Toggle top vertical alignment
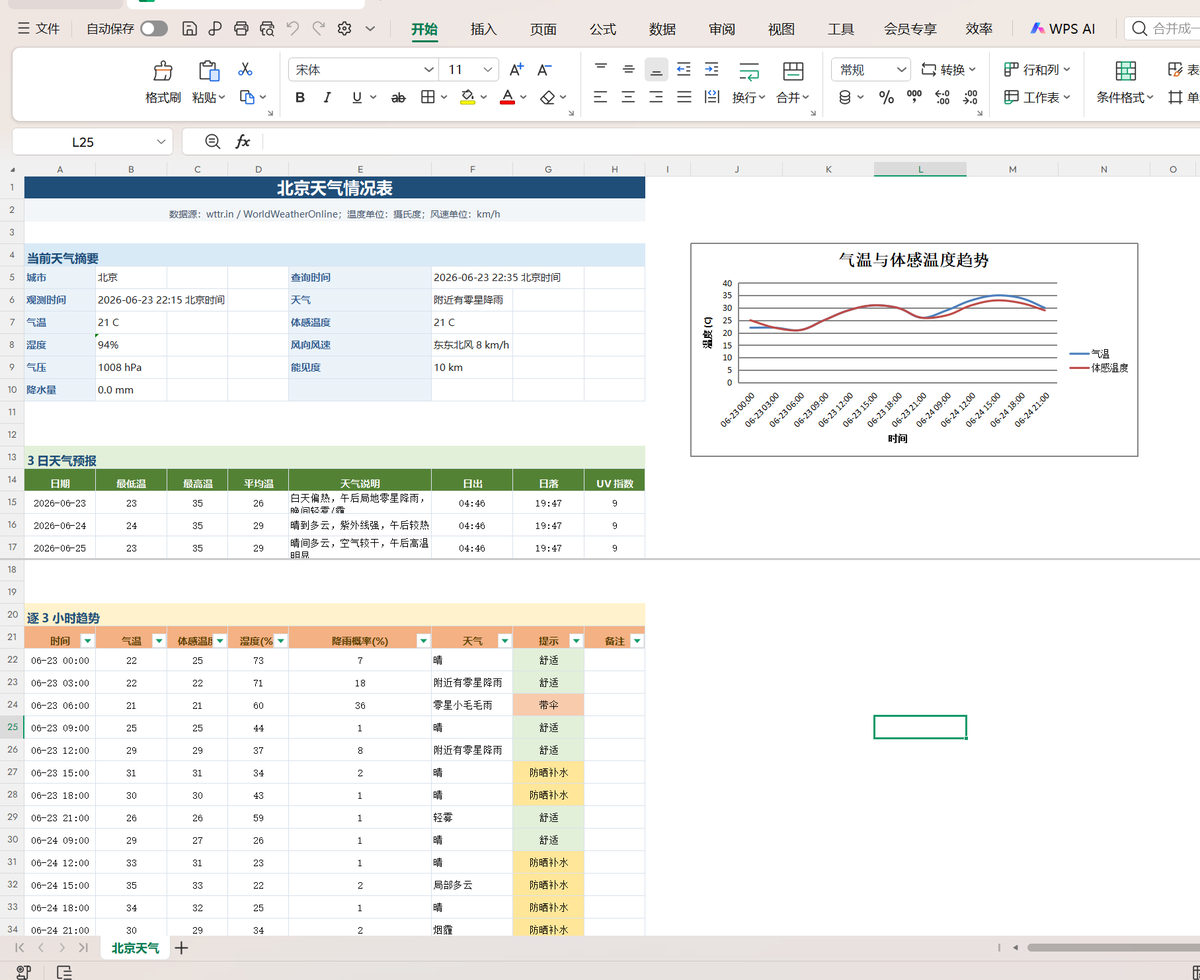 [x=600, y=69]
